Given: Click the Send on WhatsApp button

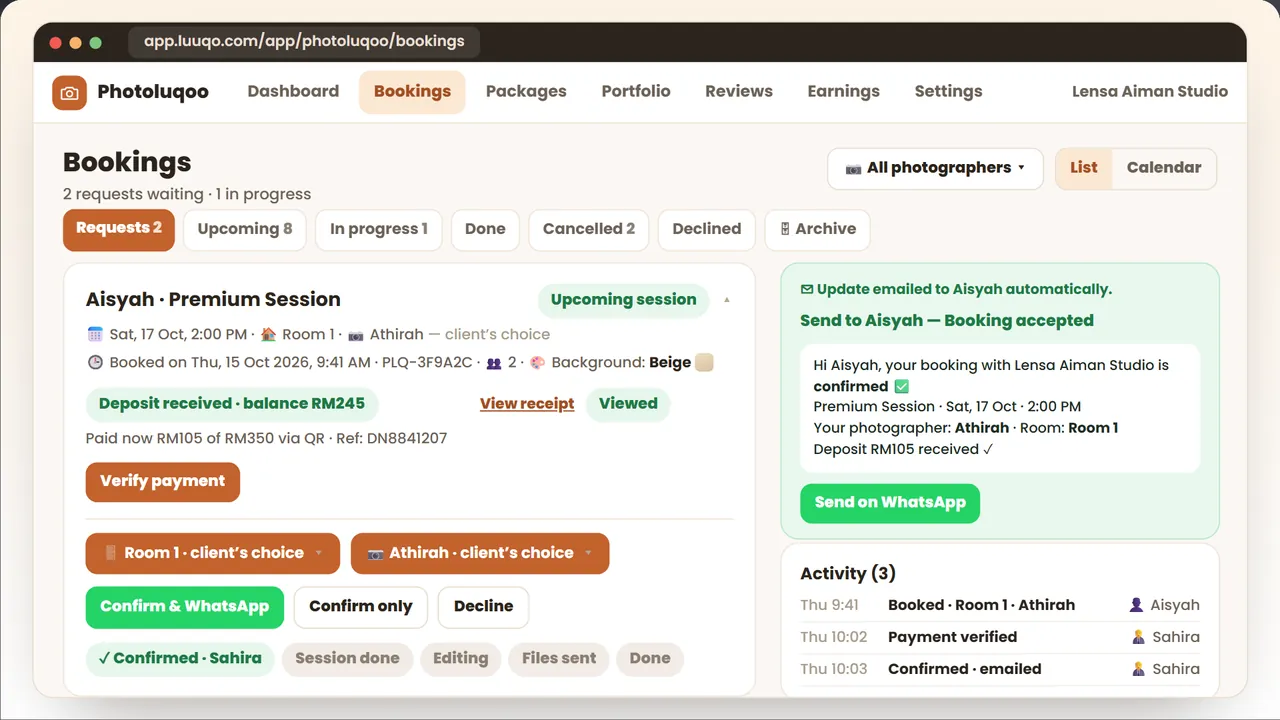Looking at the screenshot, I should pyautogui.click(x=890, y=503).
